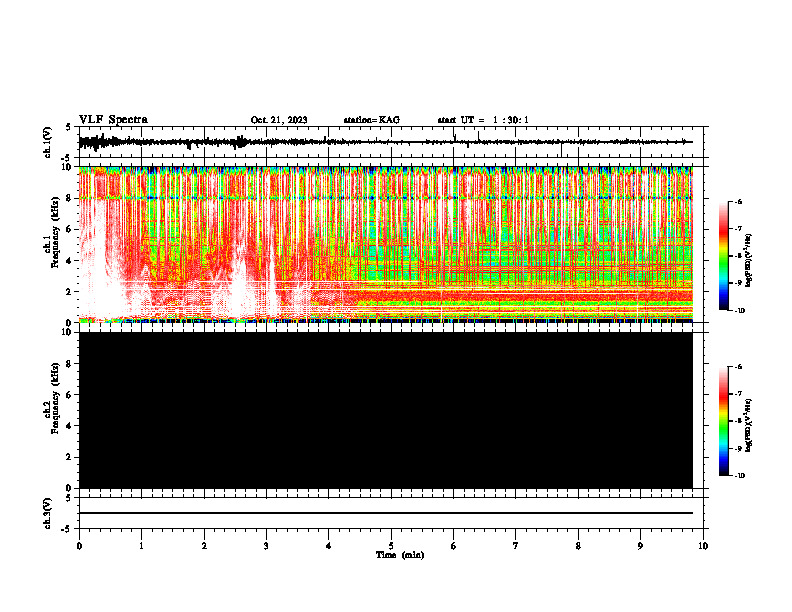Click the "-10" tick on ch.2 colorbar
The image size is (792, 612).
[739, 476]
